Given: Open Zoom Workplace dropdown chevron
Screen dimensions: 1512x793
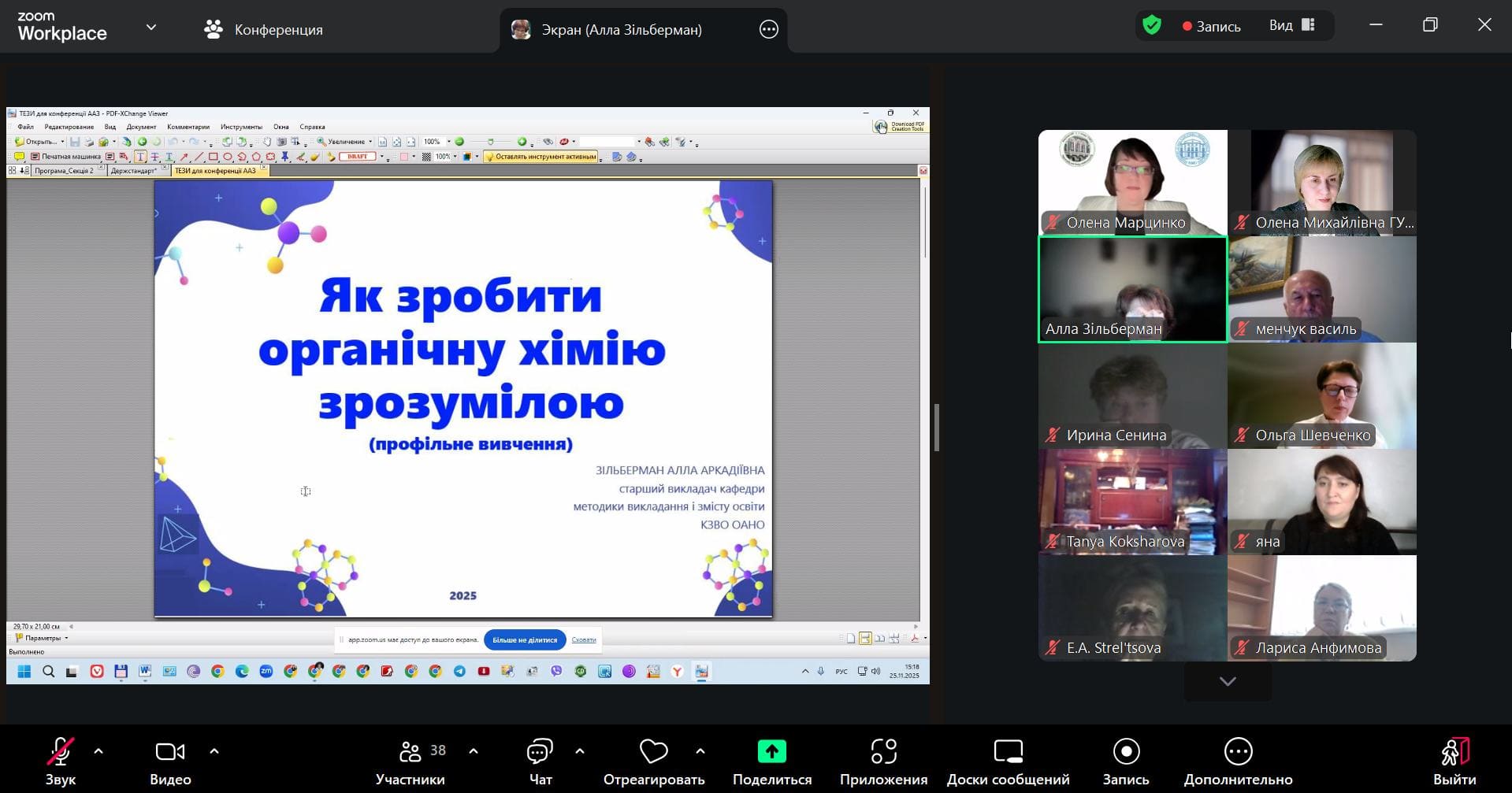Looking at the screenshot, I should 151,28.
